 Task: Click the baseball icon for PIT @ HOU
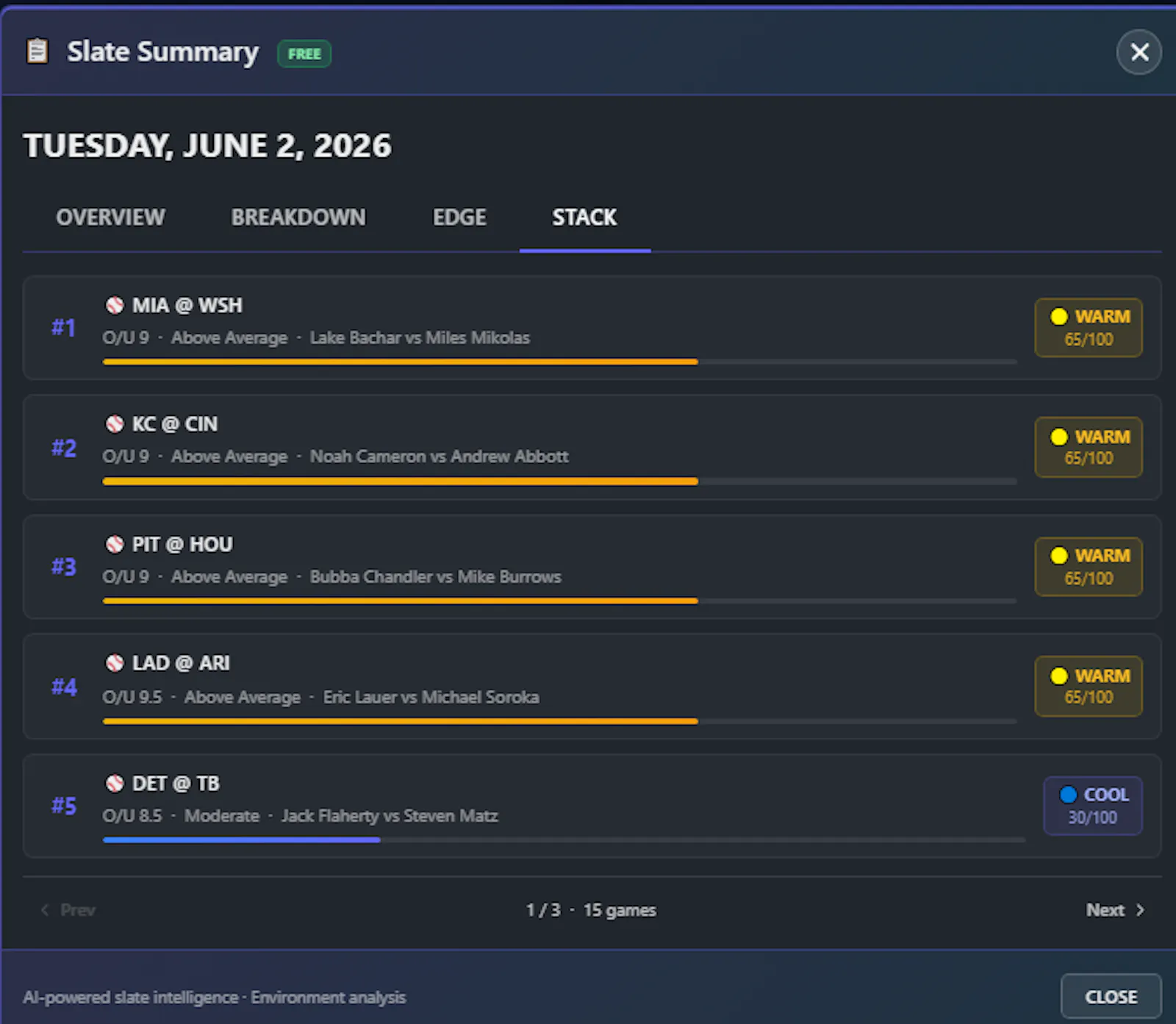coord(115,544)
